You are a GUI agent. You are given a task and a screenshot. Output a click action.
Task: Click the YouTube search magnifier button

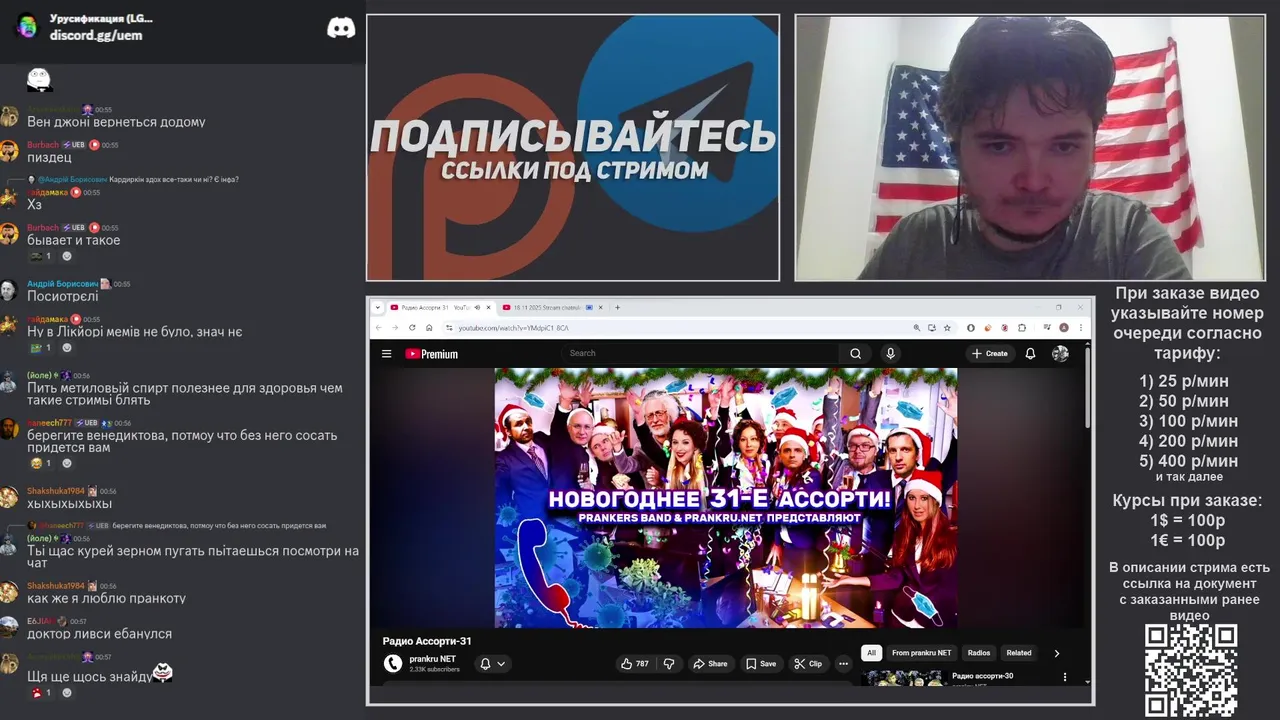pyautogui.click(x=855, y=353)
